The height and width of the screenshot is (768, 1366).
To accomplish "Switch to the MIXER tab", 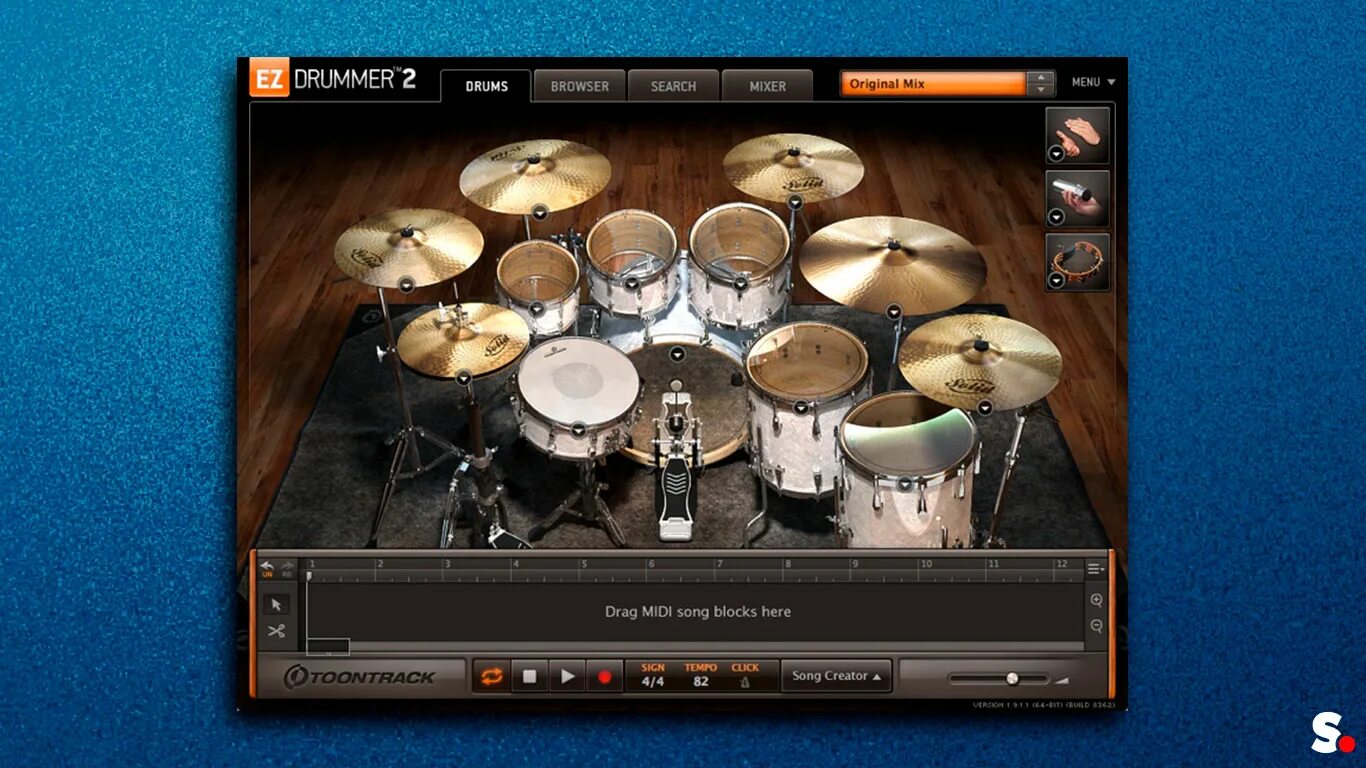I will 768,86.
